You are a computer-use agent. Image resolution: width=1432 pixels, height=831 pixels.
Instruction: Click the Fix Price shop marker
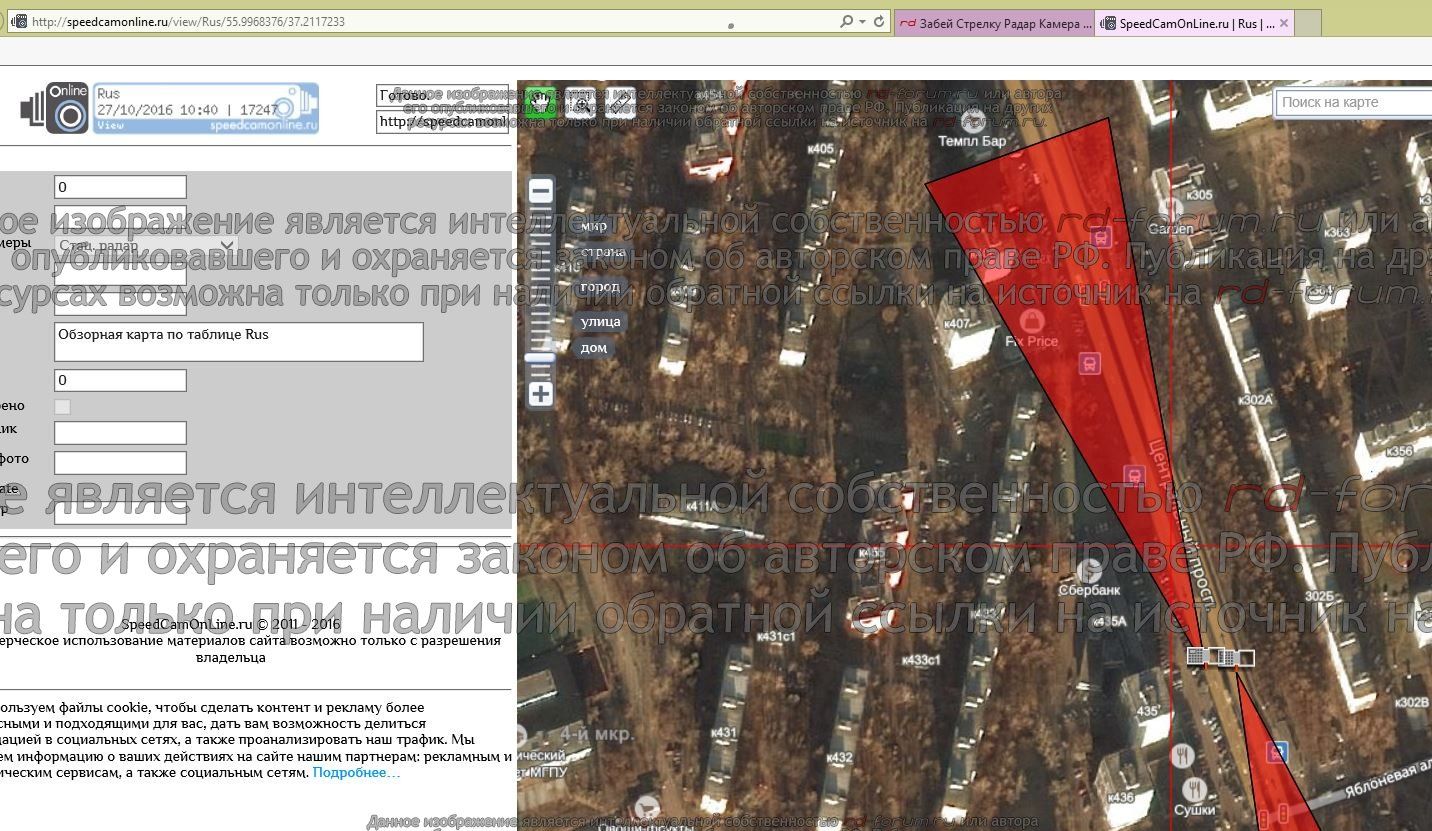(1033, 322)
